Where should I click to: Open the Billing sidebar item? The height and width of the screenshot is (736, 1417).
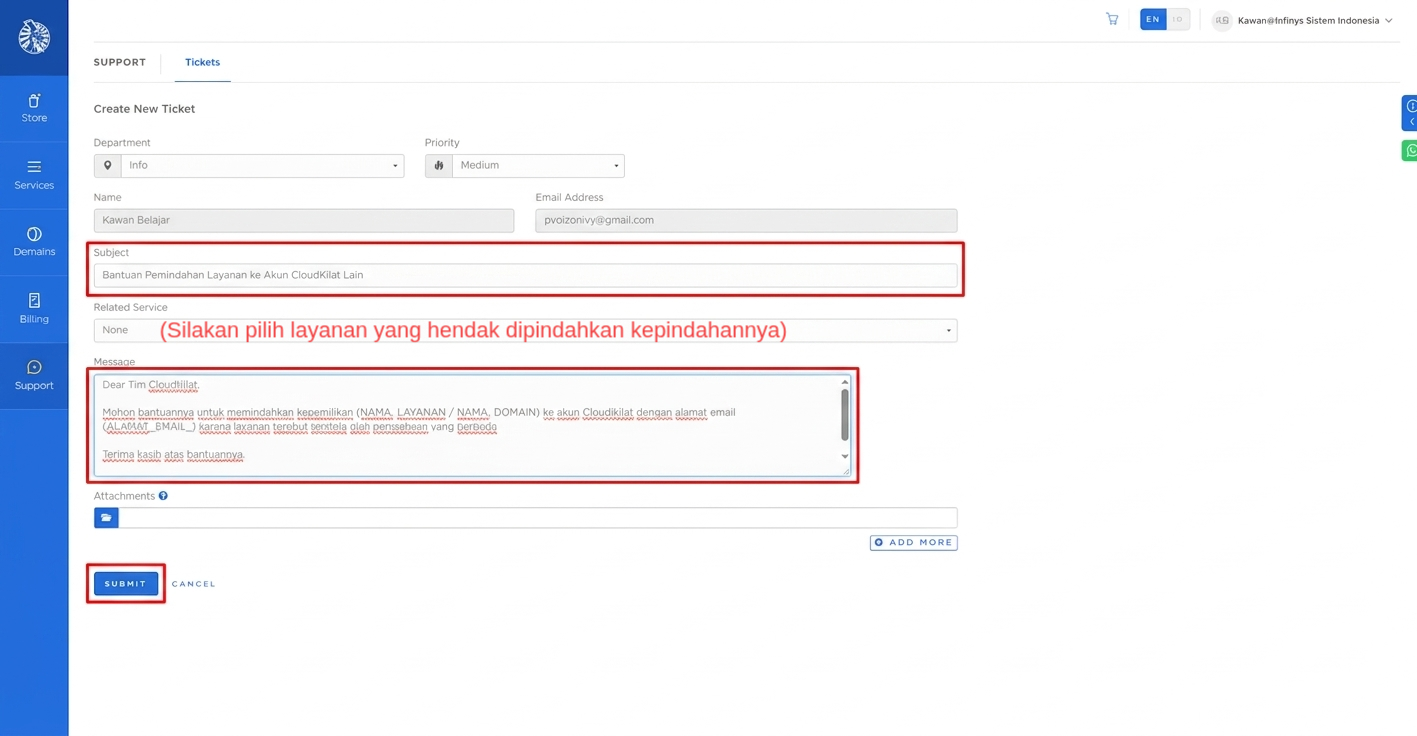click(x=34, y=309)
